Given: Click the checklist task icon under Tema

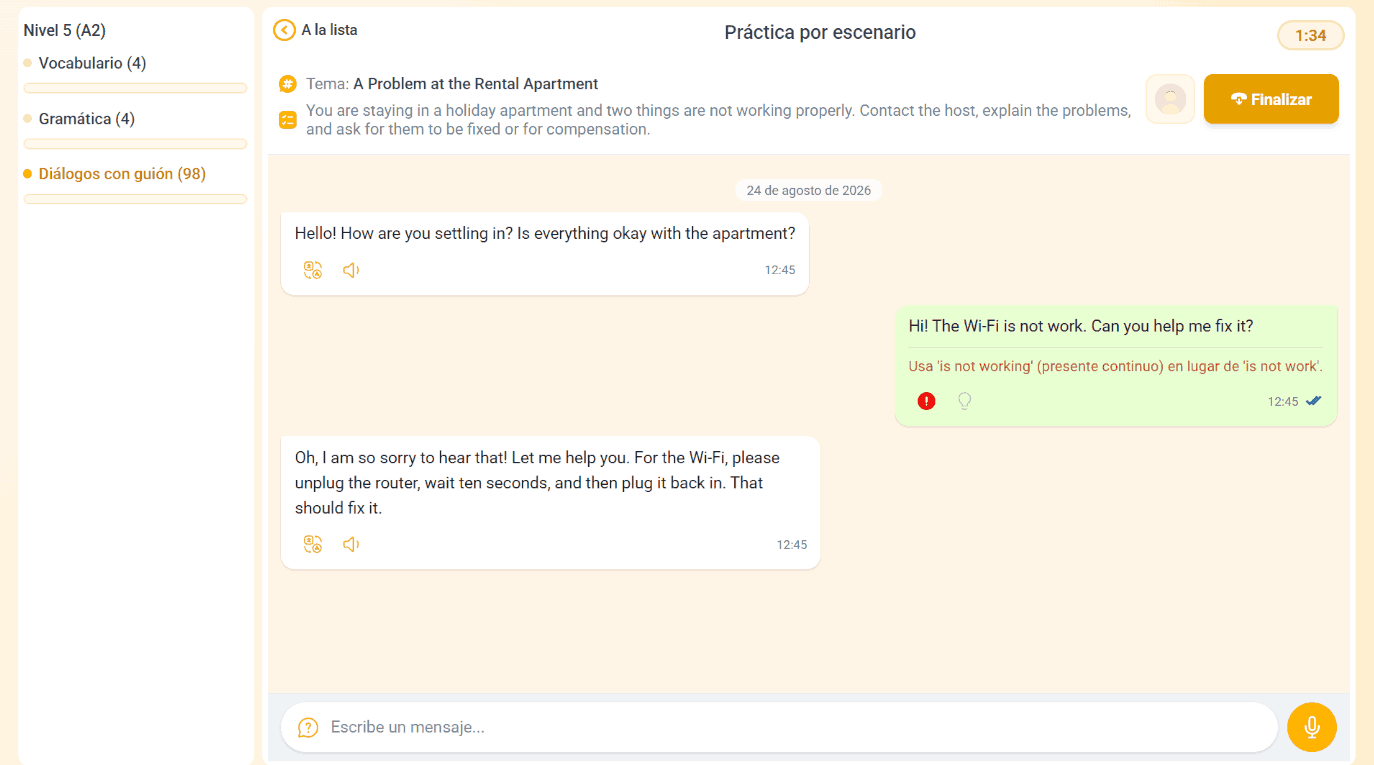Looking at the screenshot, I should [x=288, y=120].
